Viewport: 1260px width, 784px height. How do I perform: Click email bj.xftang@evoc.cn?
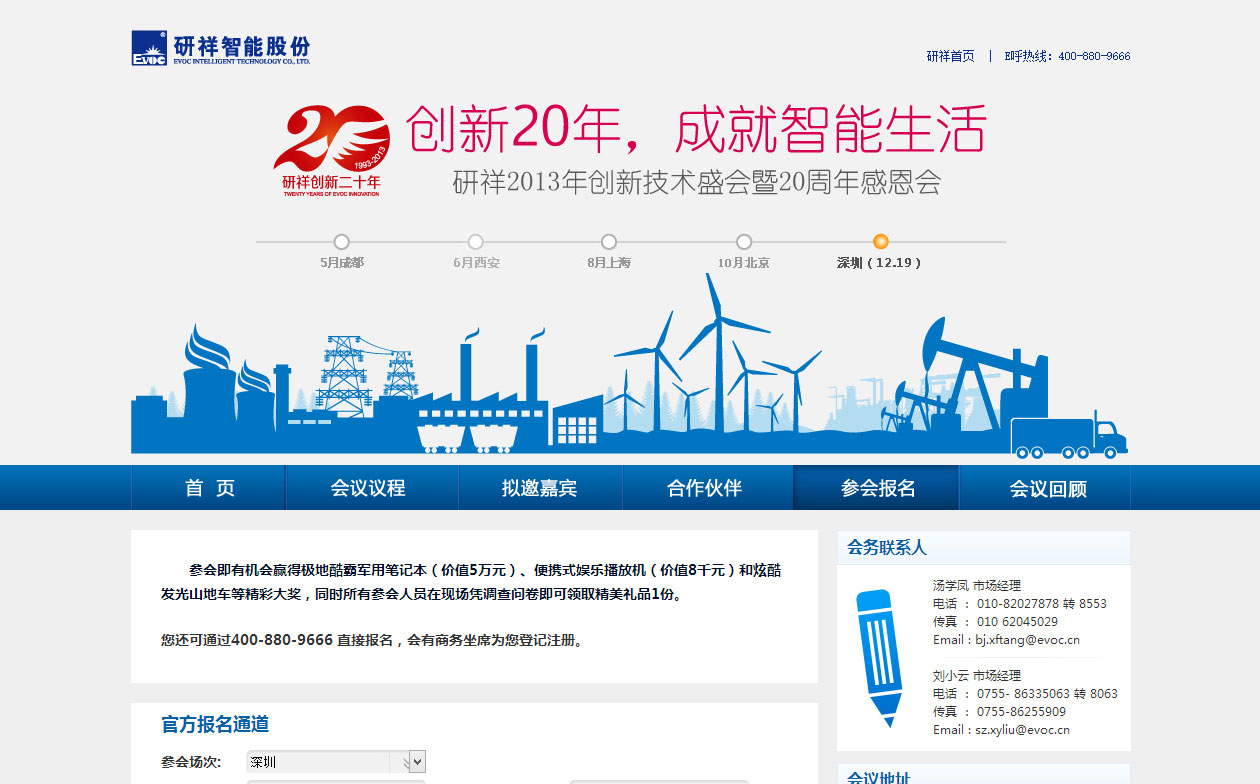[x=1027, y=640]
